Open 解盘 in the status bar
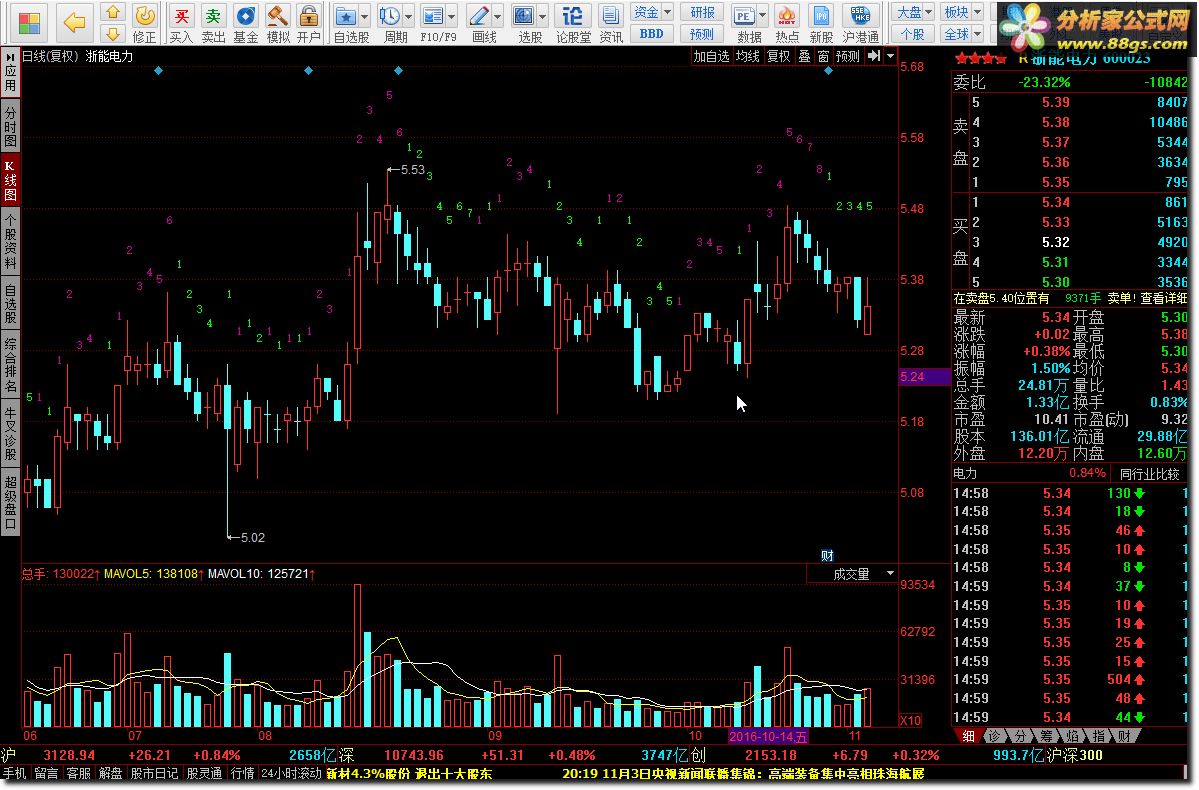Image resolution: width=1199 pixels, height=790 pixels. pyautogui.click(x=110, y=774)
